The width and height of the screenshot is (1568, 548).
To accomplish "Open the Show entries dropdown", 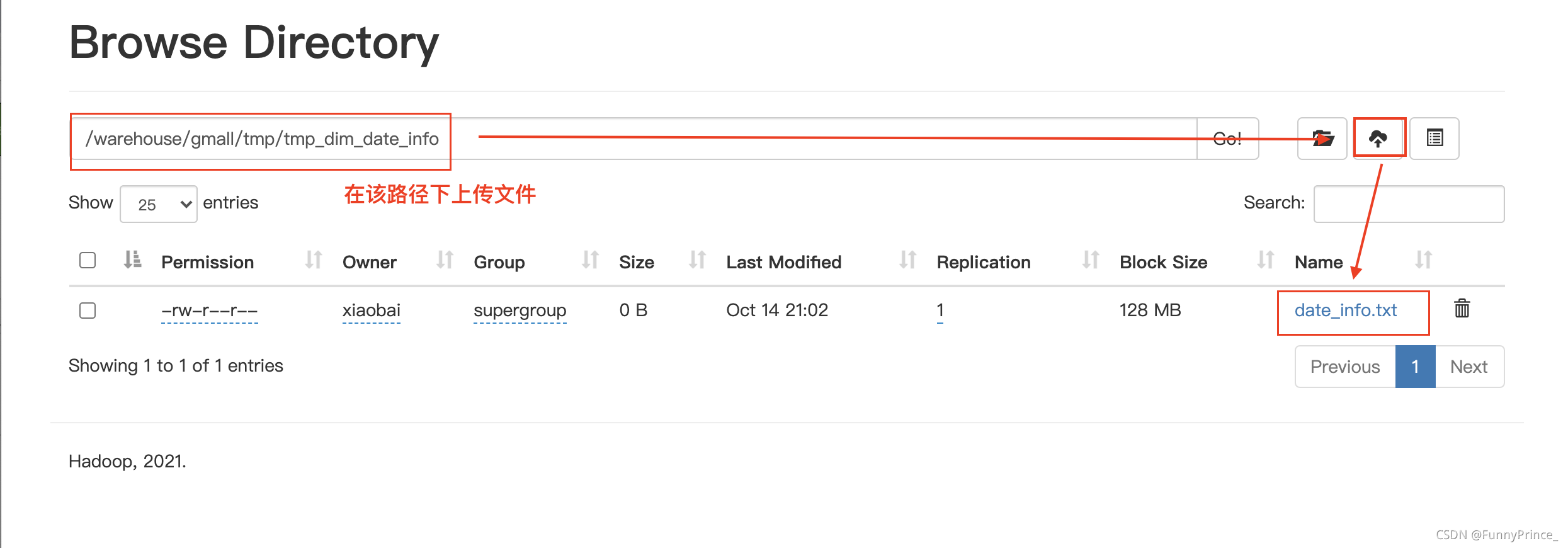I will tap(159, 204).
